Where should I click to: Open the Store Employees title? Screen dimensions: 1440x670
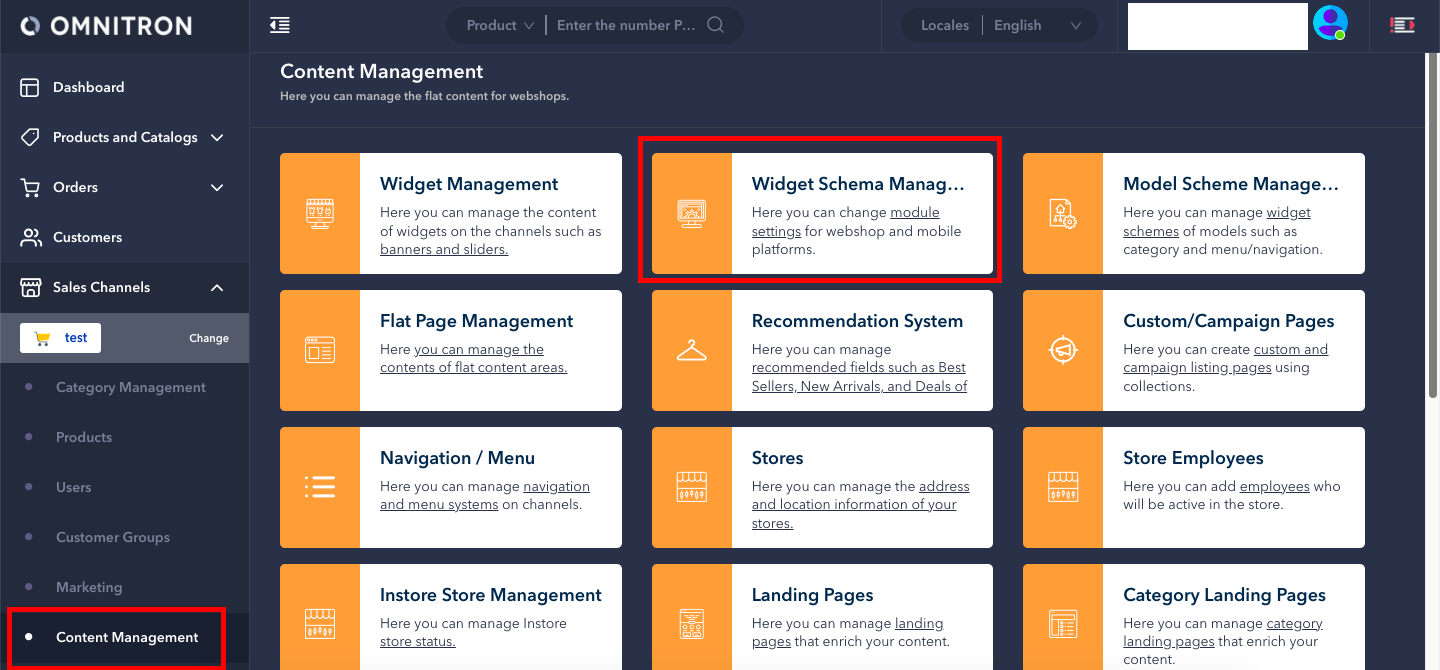[1193, 458]
